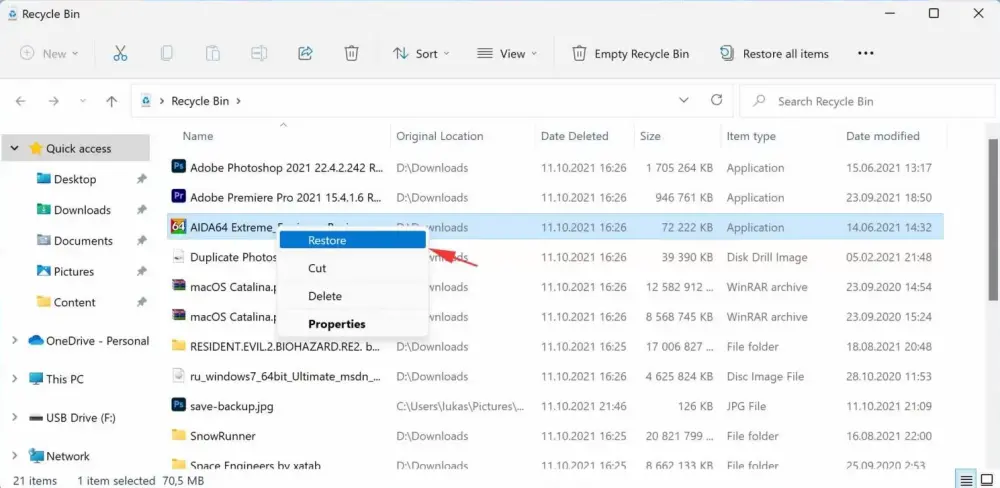The image size is (1000, 488).
Task: Choose Cut from the context menu
Action: point(352,268)
